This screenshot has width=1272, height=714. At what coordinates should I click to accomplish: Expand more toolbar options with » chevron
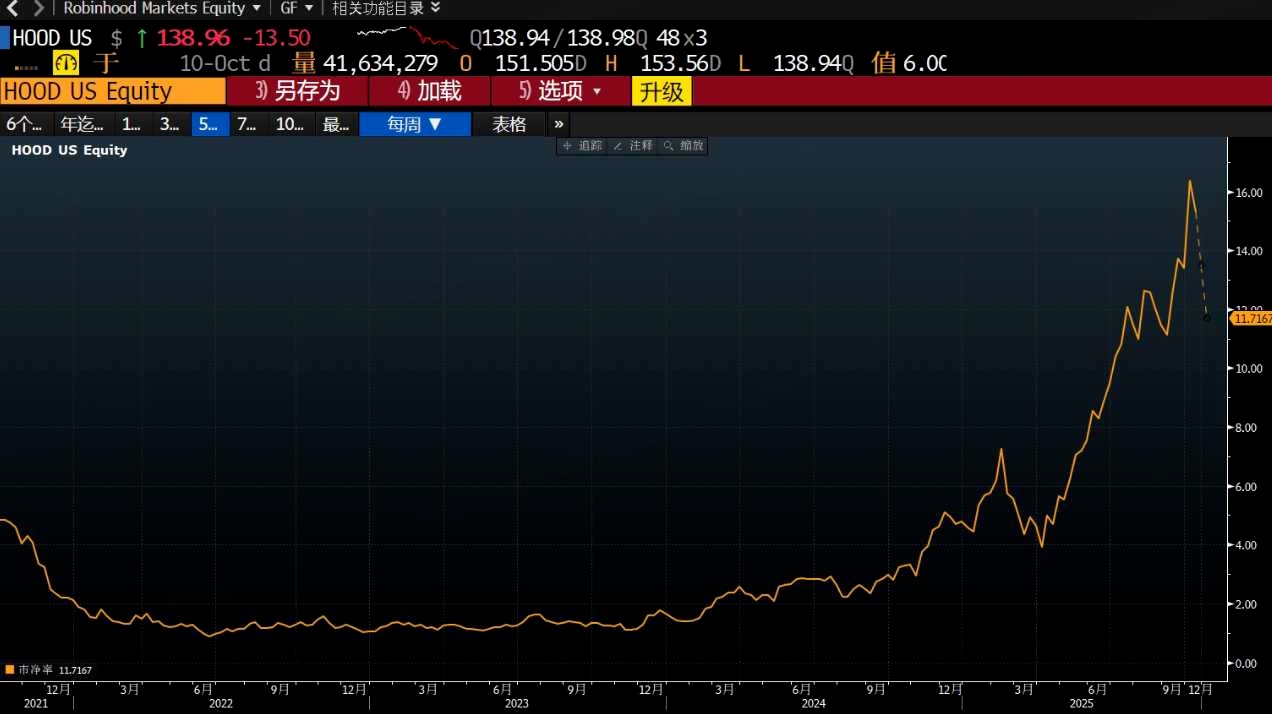(x=559, y=124)
